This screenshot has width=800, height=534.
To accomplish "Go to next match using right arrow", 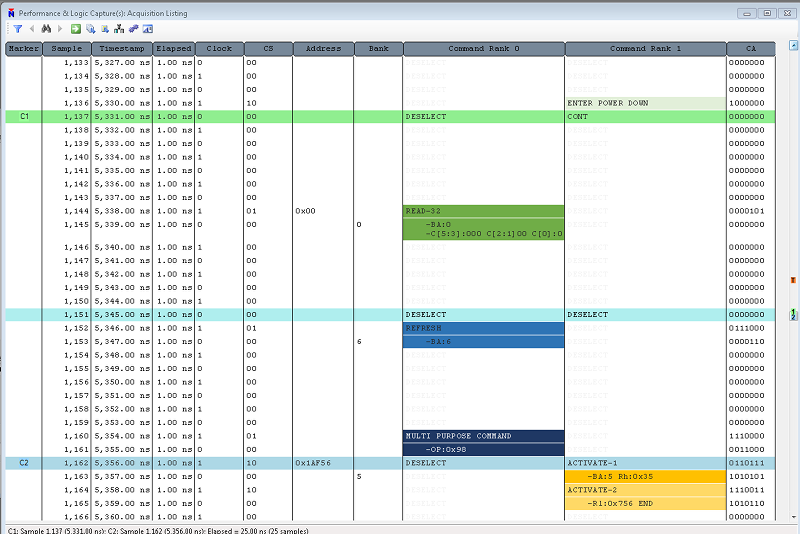I will pos(59,29).
